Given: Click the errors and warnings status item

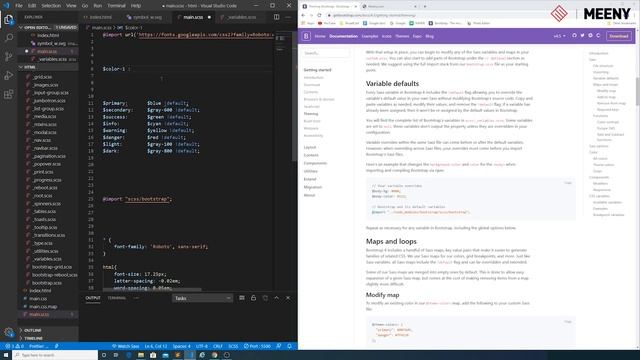Looking at the screenshot, I should point(14,346).
